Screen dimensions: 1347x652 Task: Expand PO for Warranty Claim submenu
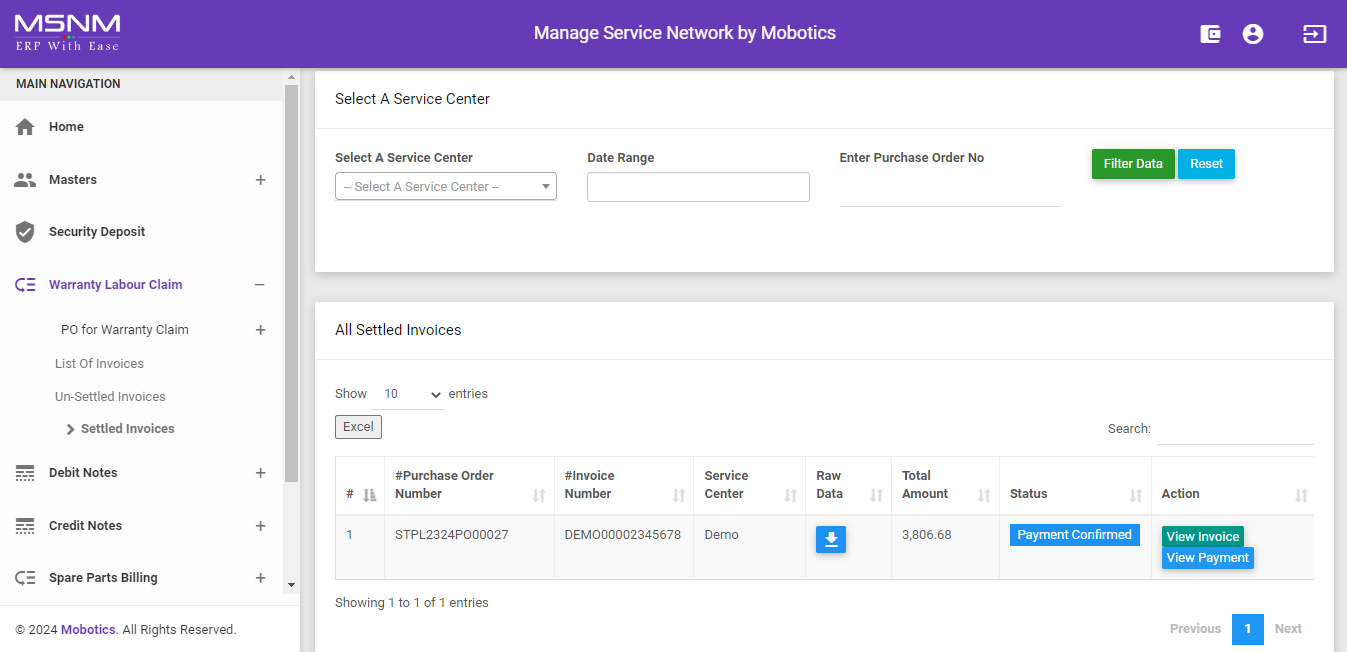(260, 330)
